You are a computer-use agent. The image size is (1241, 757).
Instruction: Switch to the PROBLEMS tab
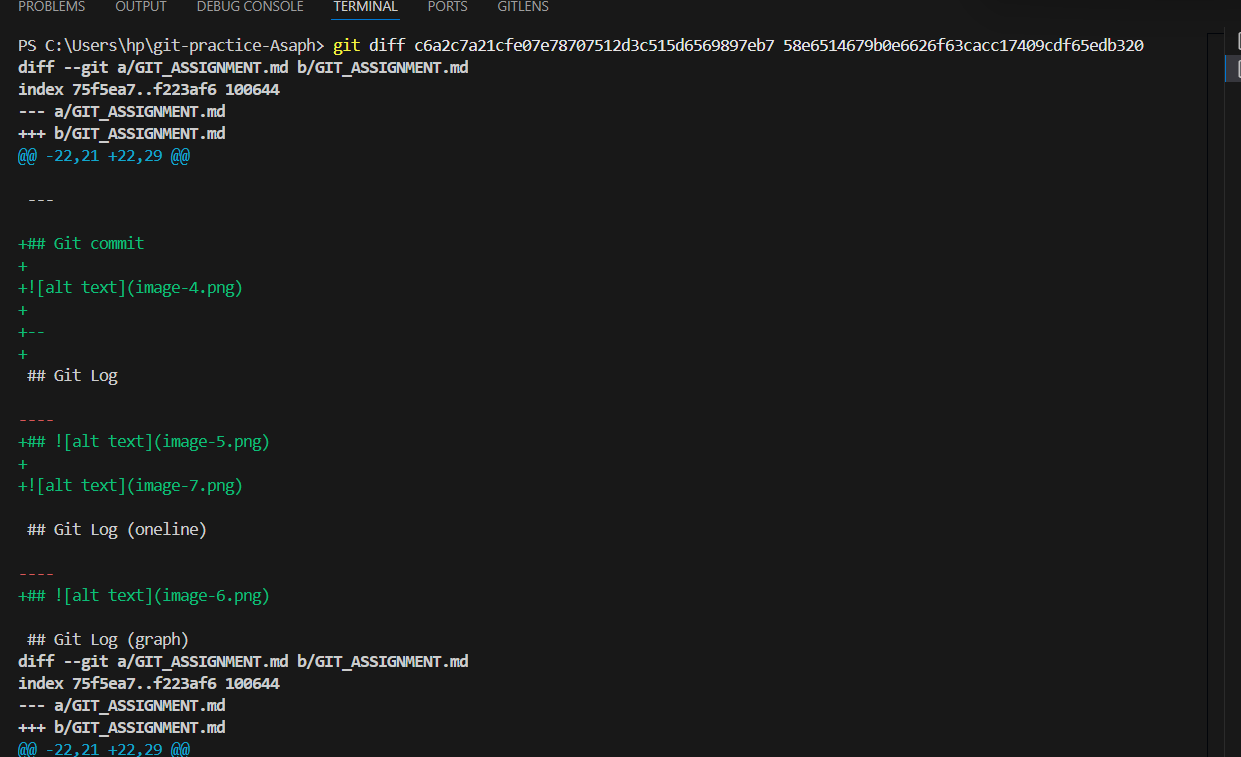51,7
